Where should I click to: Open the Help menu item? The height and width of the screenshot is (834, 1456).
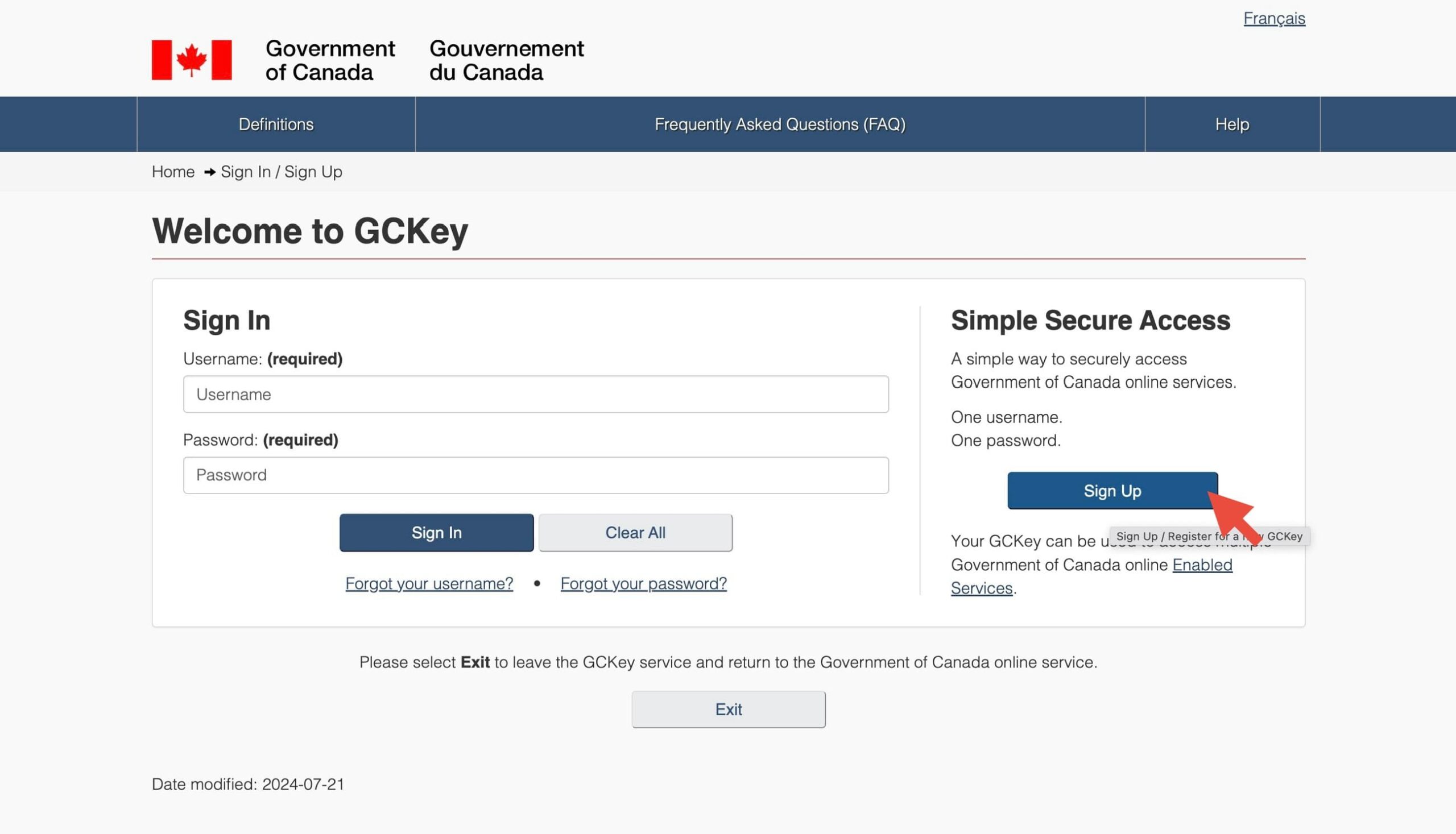[1231, 125]
